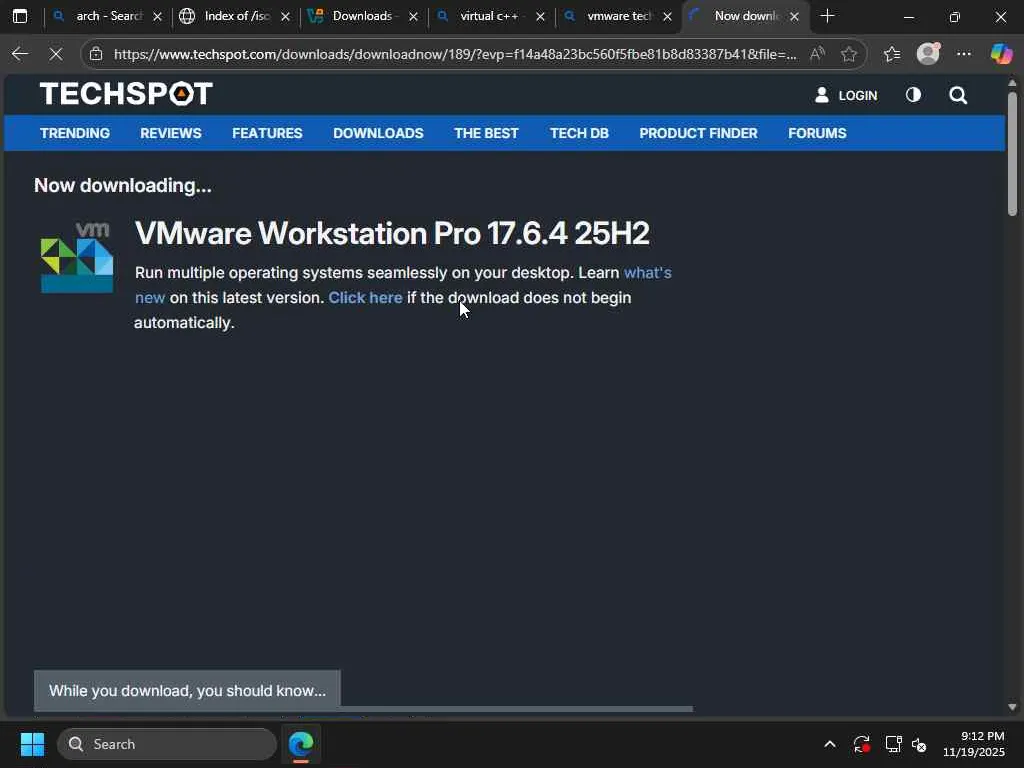Image resolution: width=1024 pixels, height=768 pixels.
Task: Close the 'Downloads' tab
Action: tap(413, 17)
